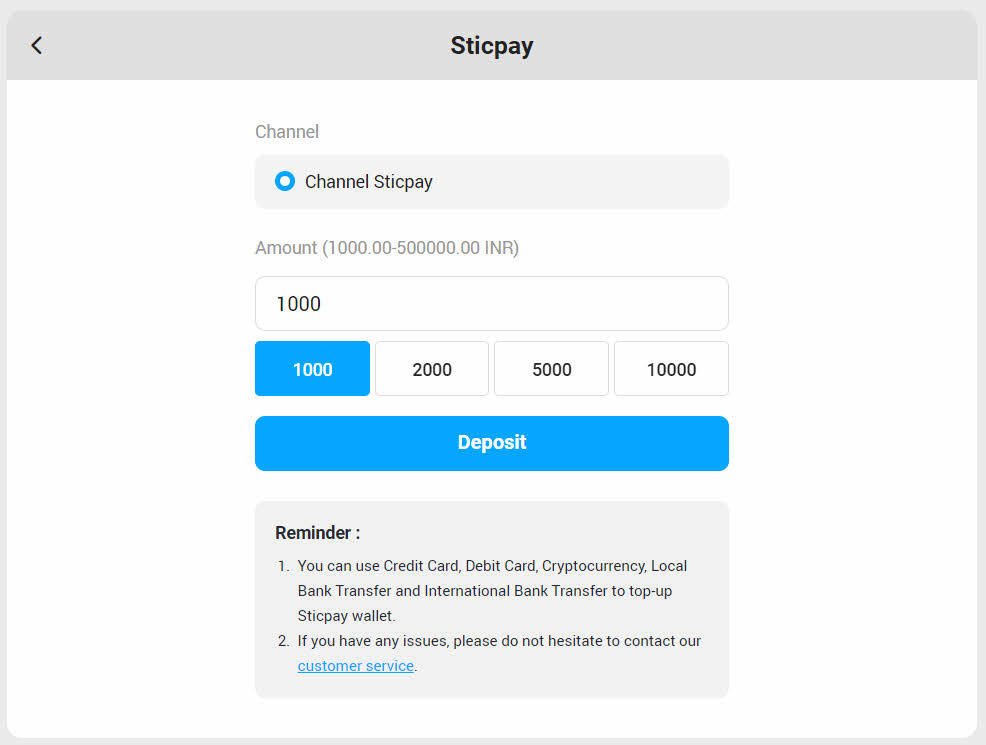Click the 'Reminder :' heading
The height and width of the screenshot is (745, 986).
(317, 533)
